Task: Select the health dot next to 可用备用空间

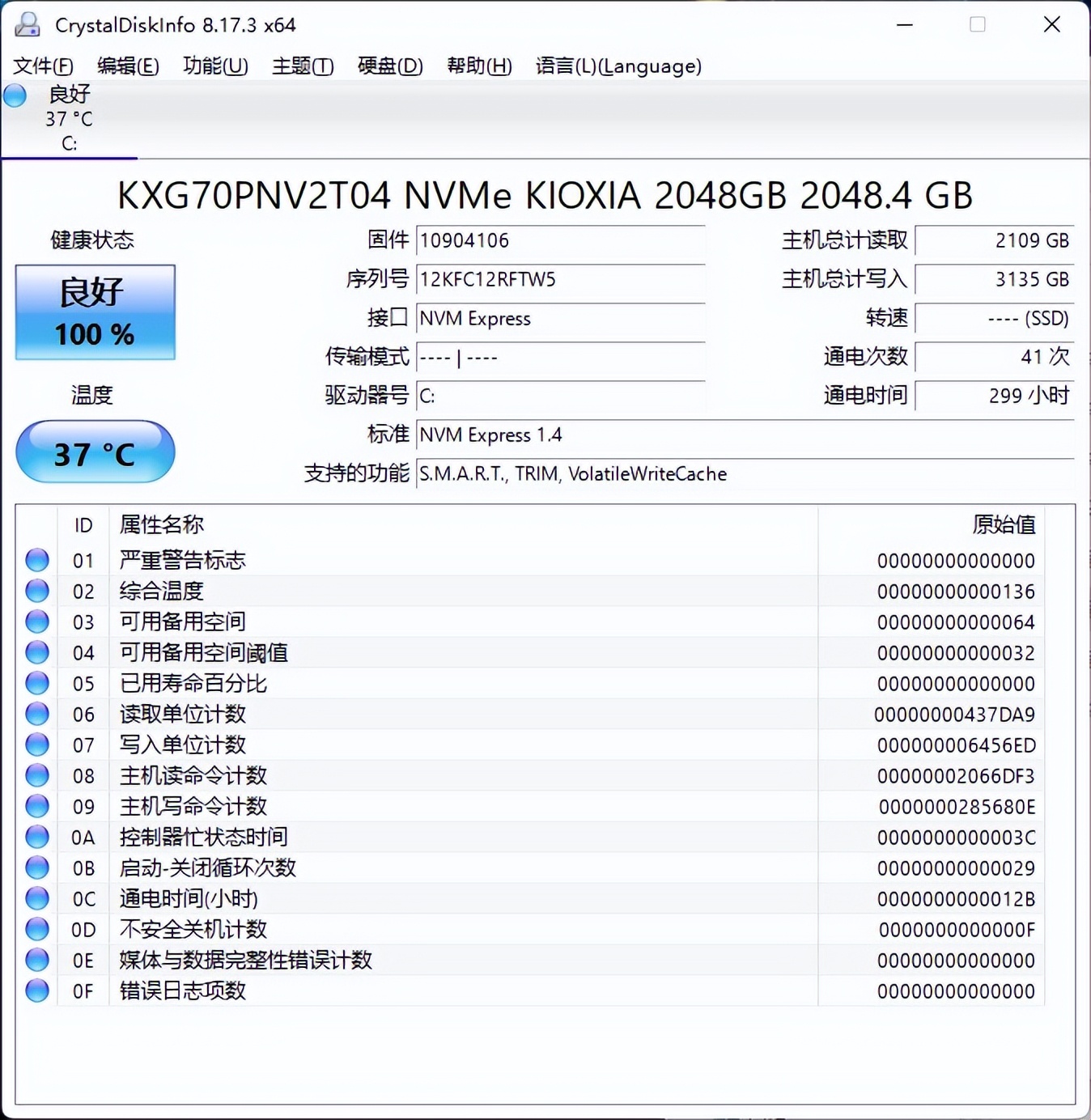Action: coord(36,621)
